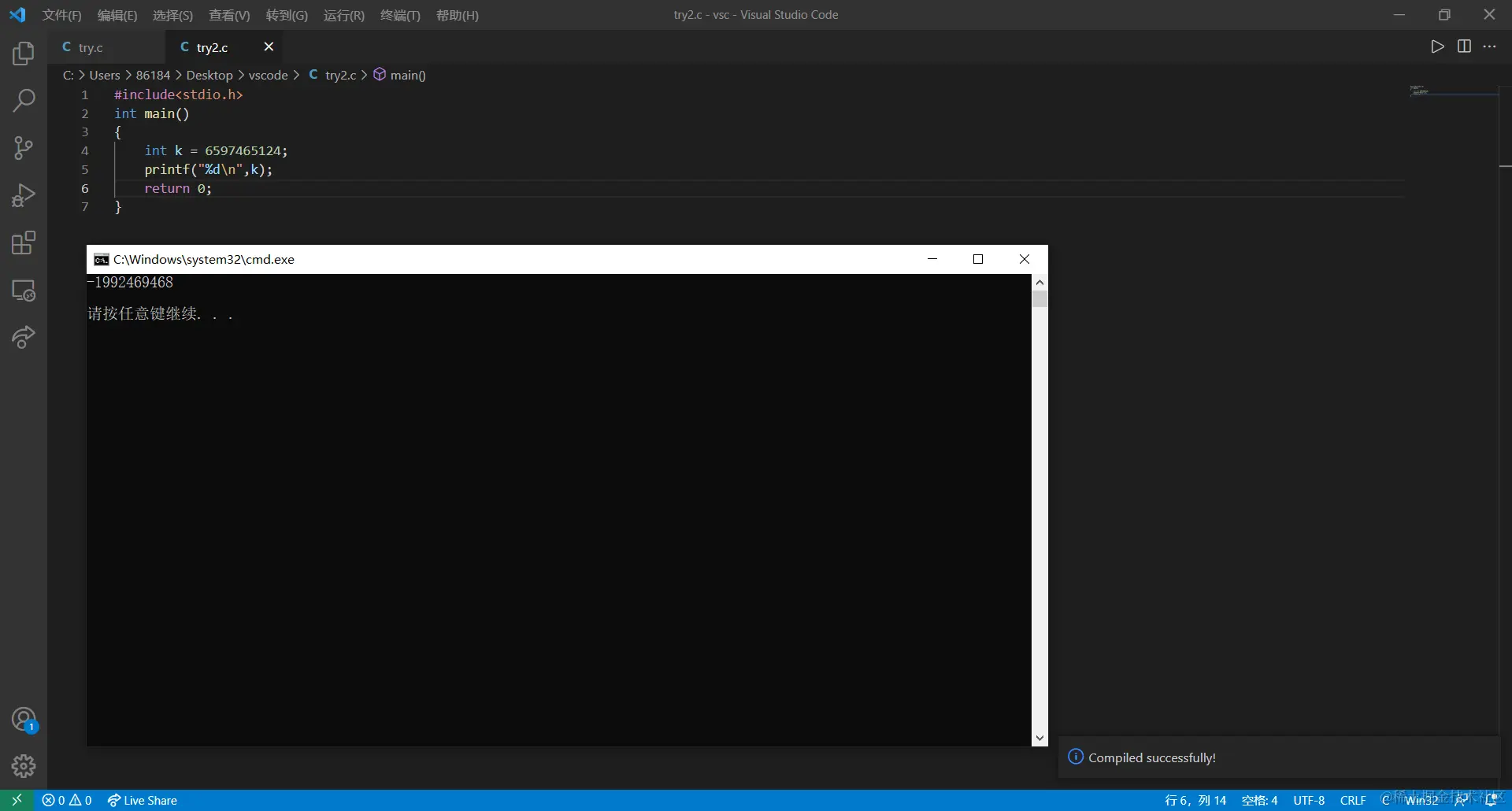Close the cmd.exe window
The width and height of the screenshot is (1512, 811).
tap(1025, 259)
